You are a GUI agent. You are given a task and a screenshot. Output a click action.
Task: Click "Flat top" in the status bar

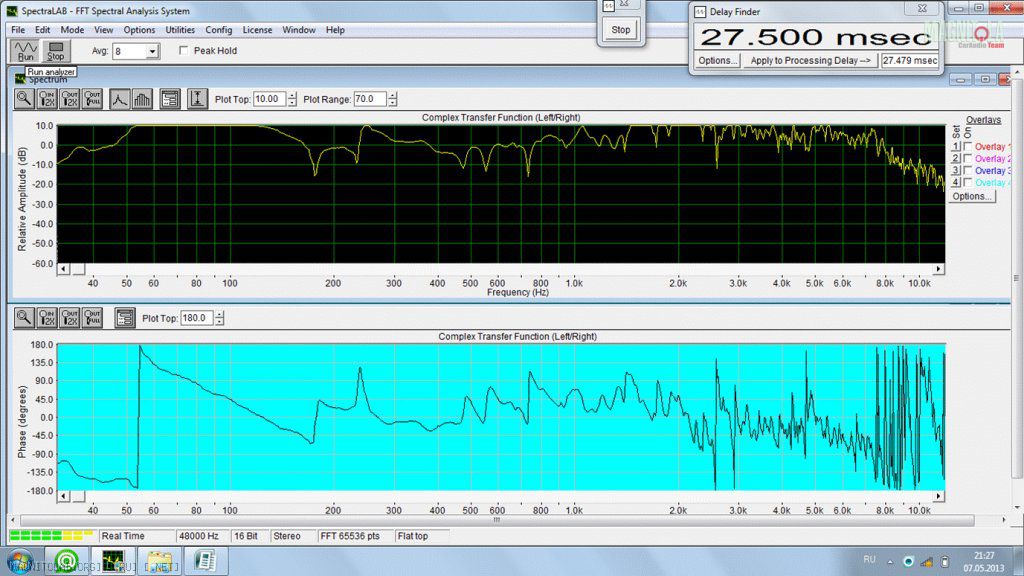413,536
